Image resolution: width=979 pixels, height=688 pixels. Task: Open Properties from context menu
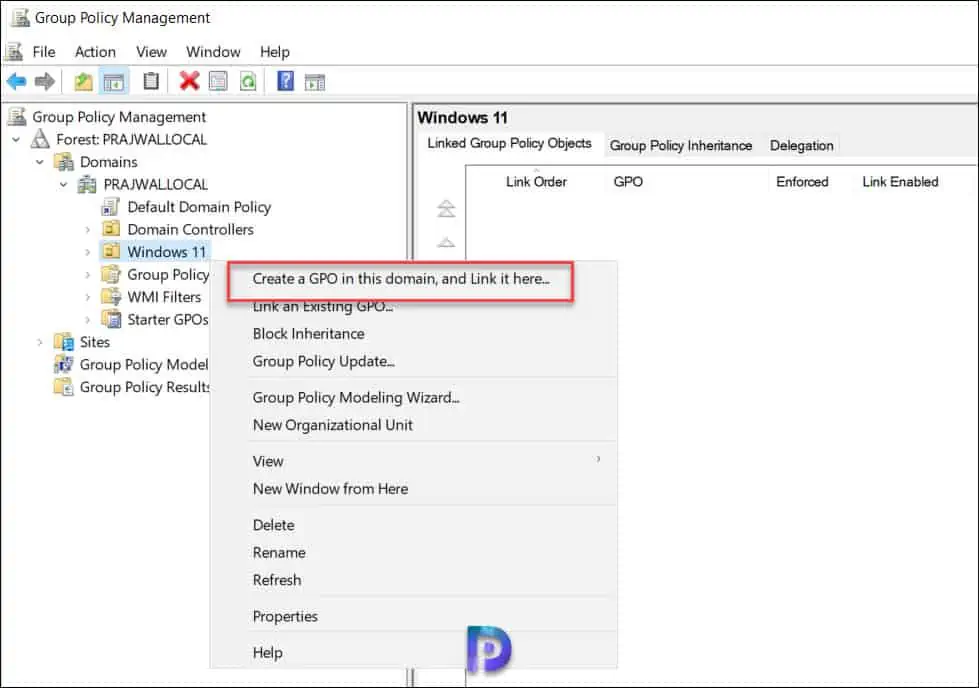285,616
